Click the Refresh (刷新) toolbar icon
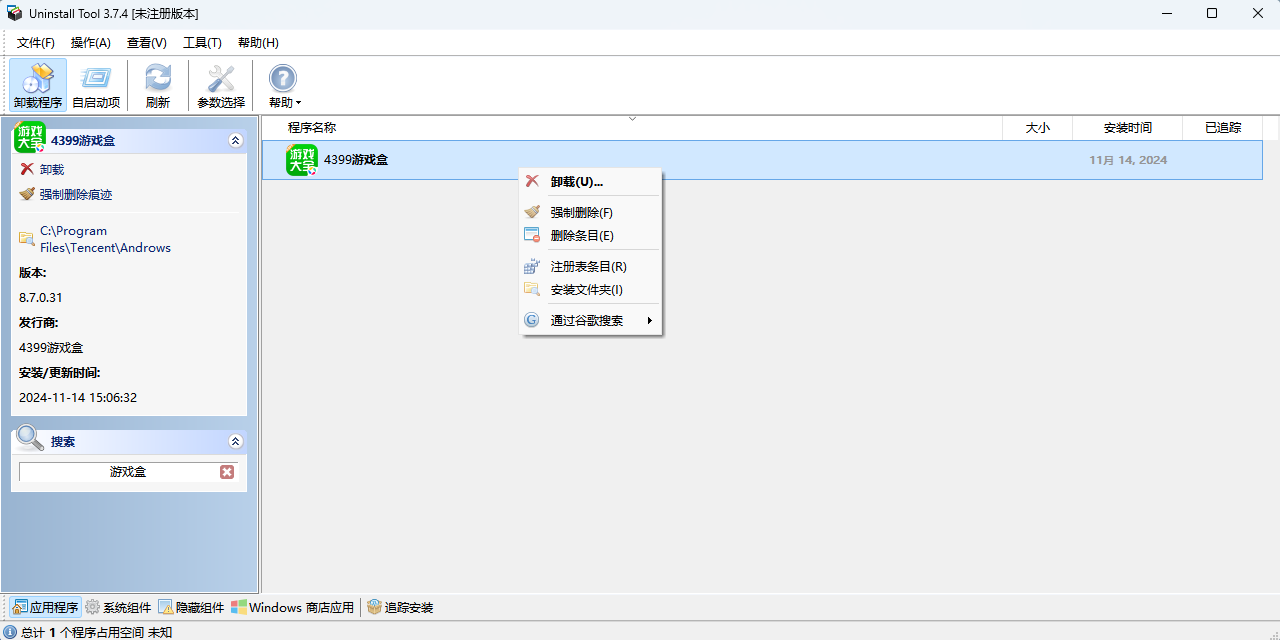 [158, 85]
